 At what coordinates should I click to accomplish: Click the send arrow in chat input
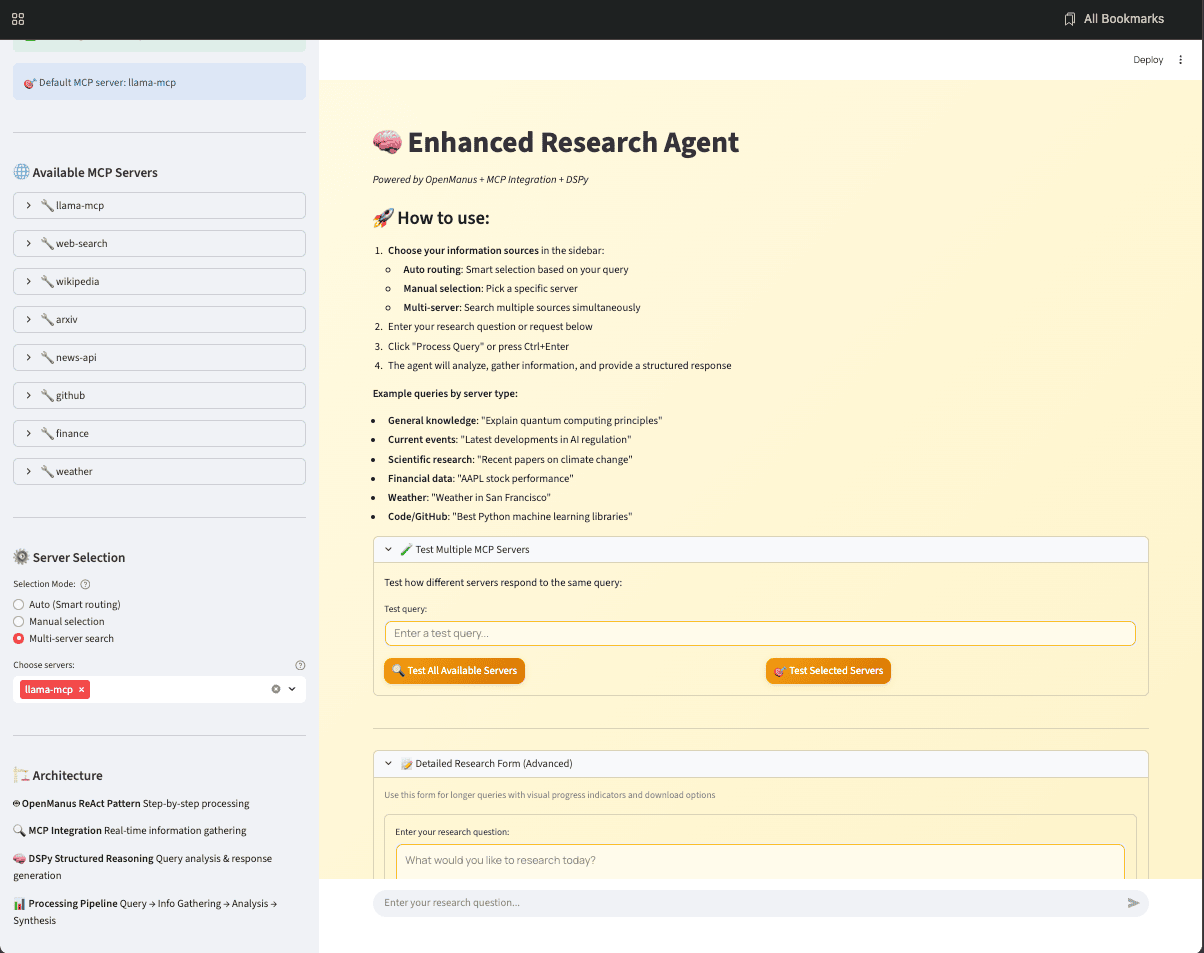click(1133, 903)
